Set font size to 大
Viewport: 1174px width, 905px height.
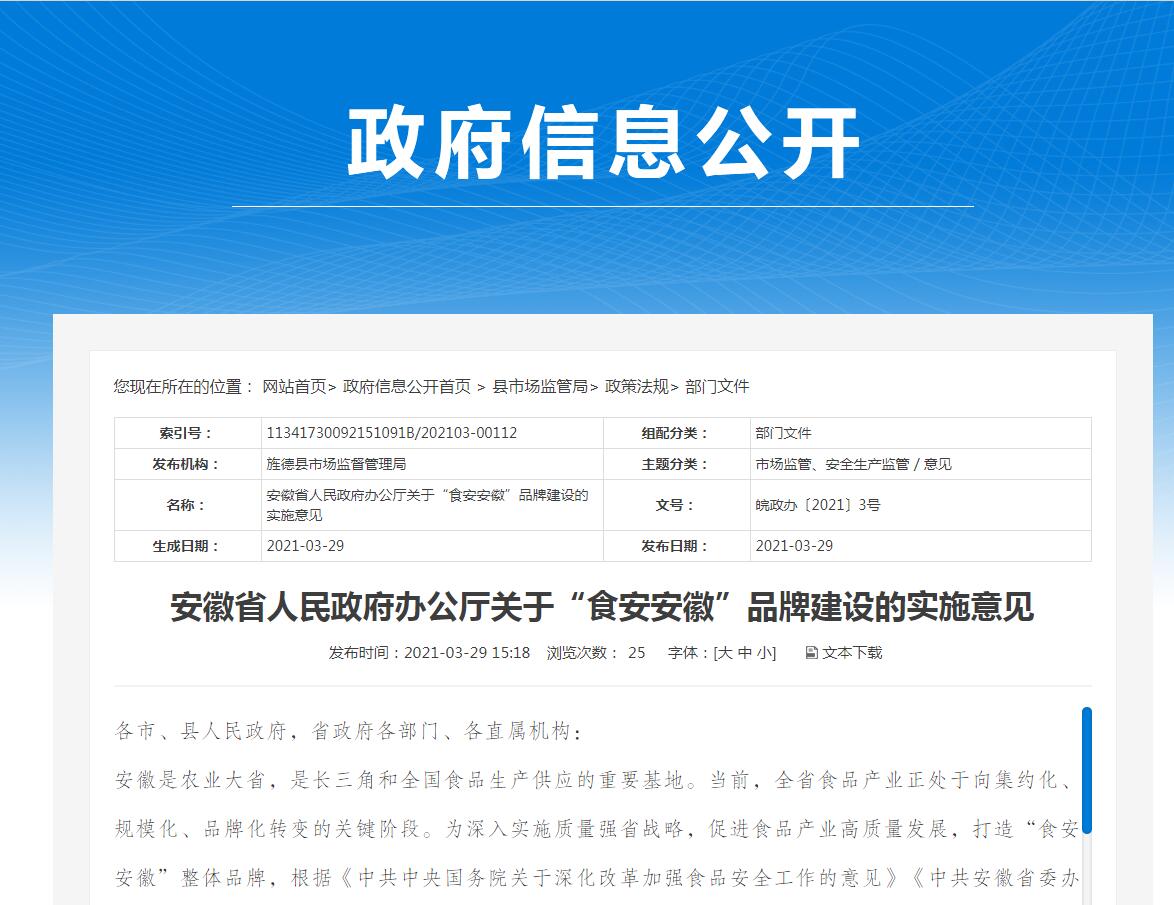(x=725, y=653)
